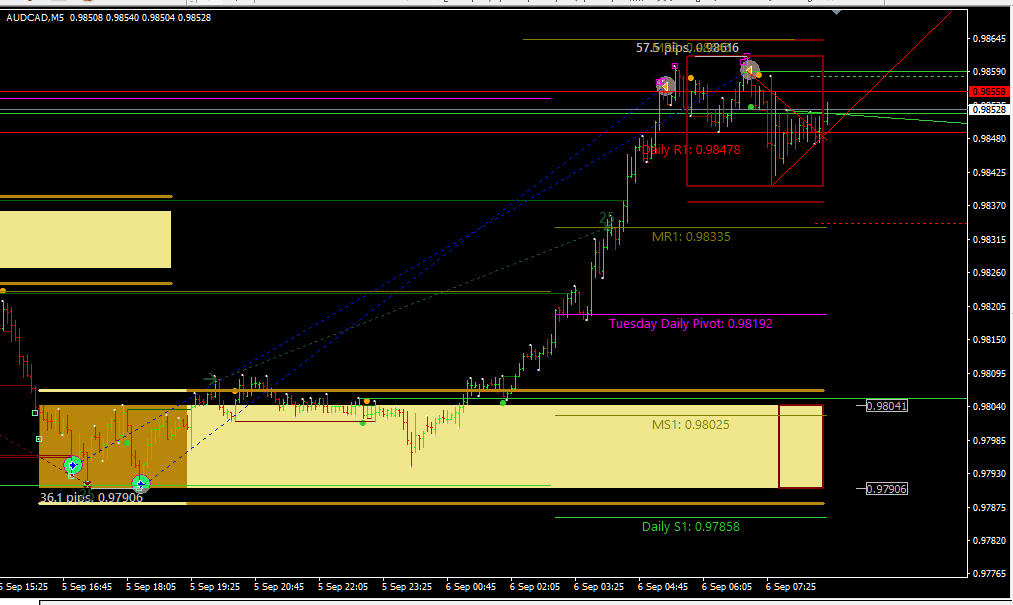Screen dimensions: 1013x605
Task: Click the chart shift triangle at chart top
Action: (x=837, y=12)
